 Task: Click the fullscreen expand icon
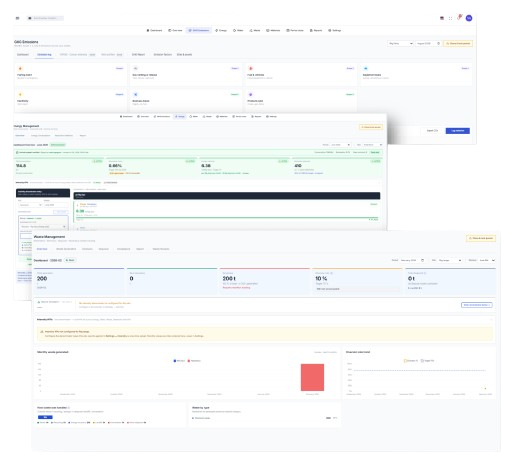(x=450, y=18)
